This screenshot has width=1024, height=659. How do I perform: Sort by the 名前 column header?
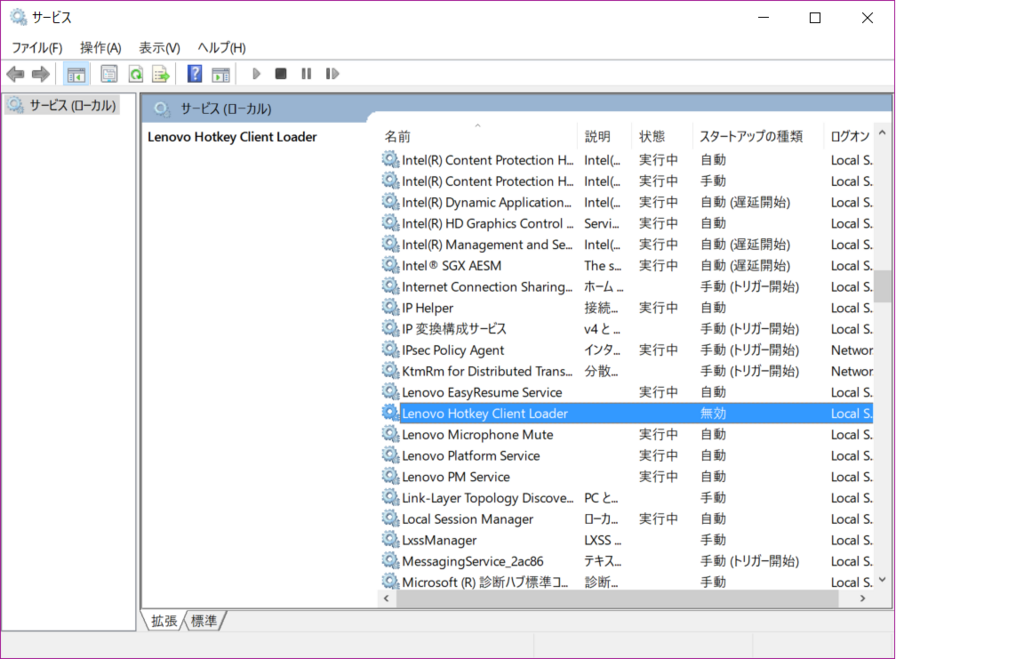(x=477, y=136)
